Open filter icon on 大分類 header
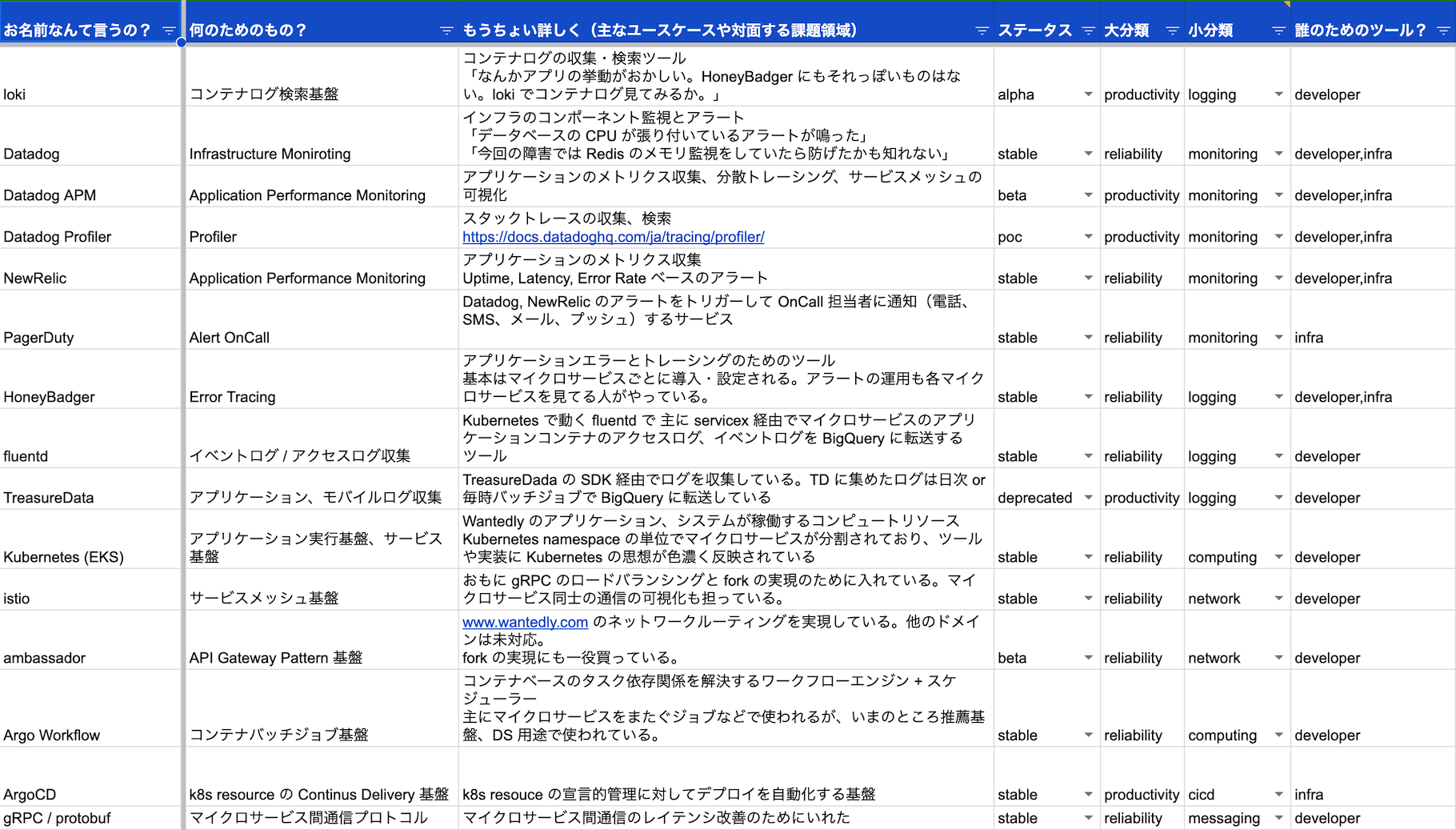Screen dimensions: 1456x830 coord(1172,30)
